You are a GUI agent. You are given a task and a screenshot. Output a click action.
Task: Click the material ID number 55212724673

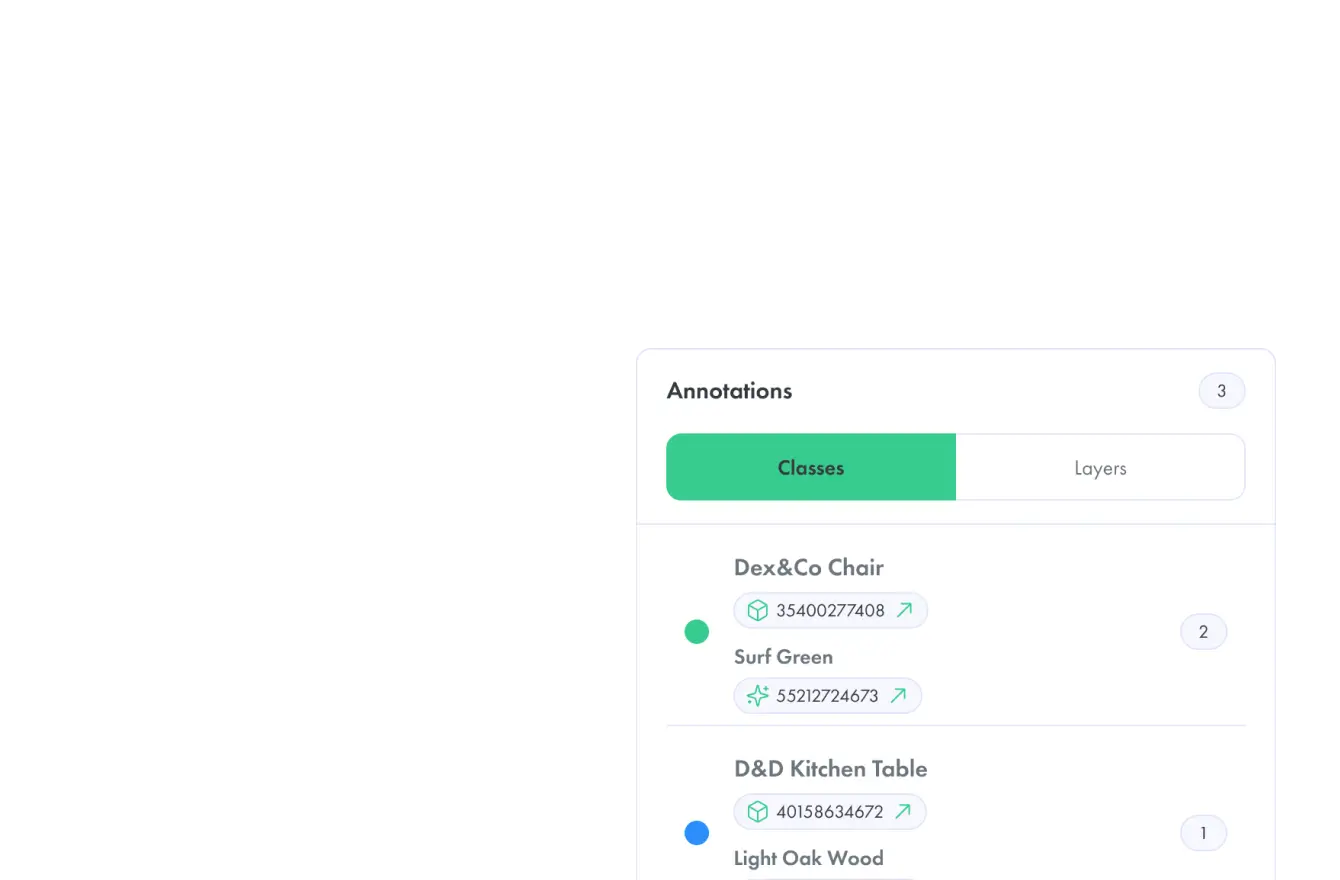point(828,695)
